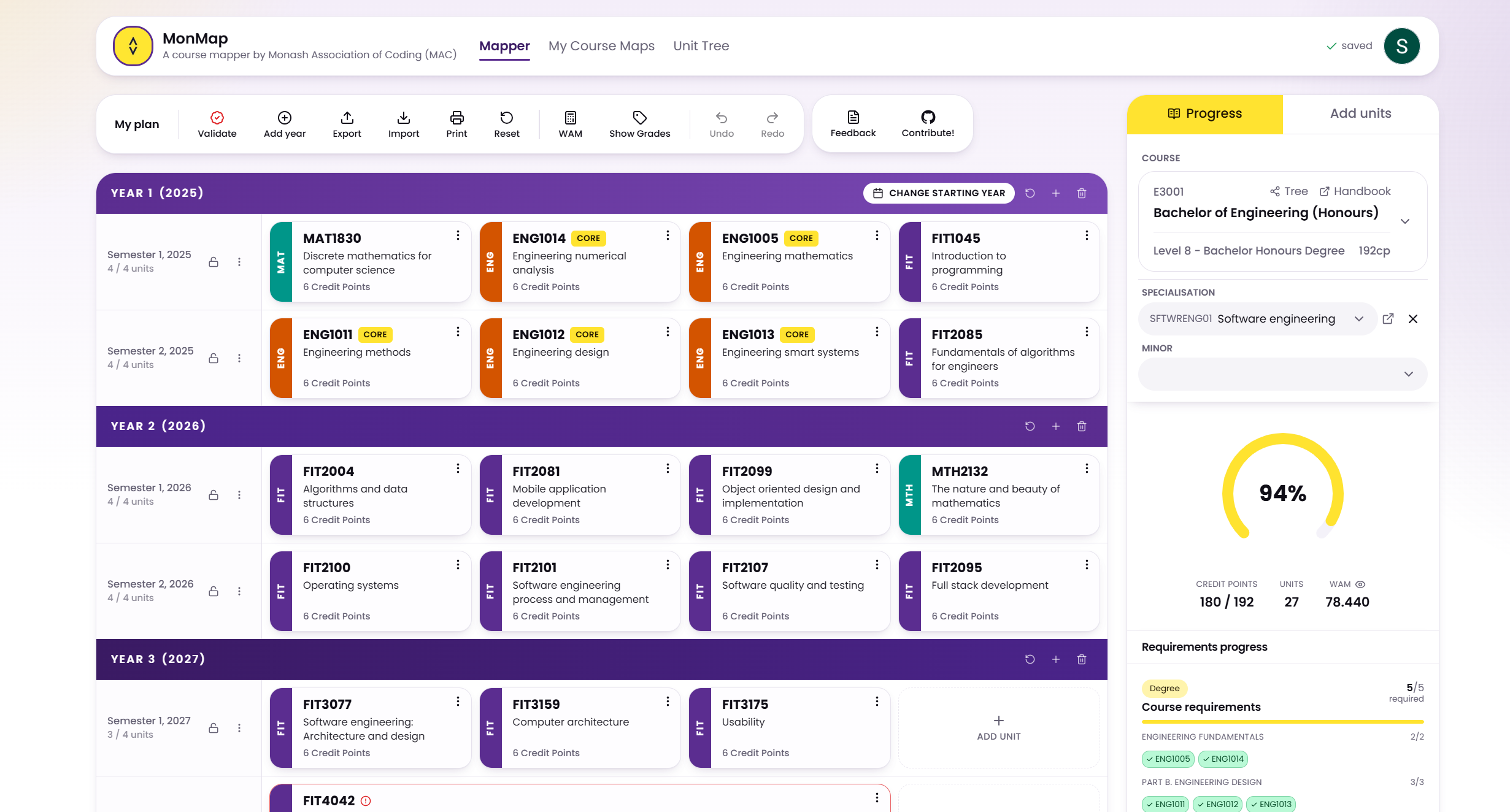Click the Contribute GitHub button
The width and height of the screenshot is (1510, 812).
click(x=928, y=124)
